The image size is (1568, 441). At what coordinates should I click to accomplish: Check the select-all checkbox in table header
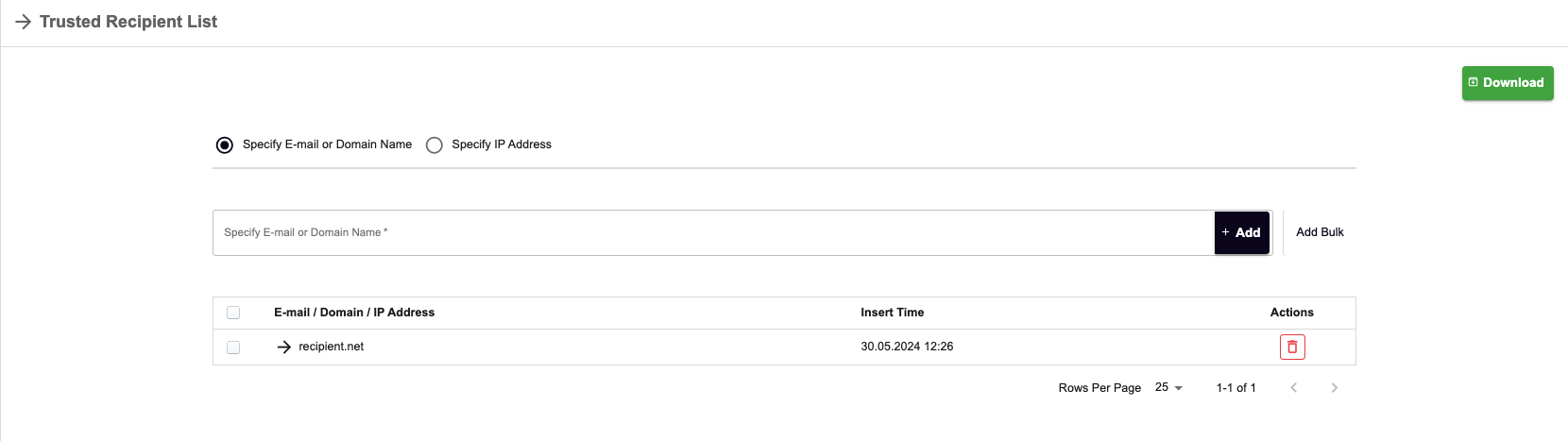[x=233, y=313]
